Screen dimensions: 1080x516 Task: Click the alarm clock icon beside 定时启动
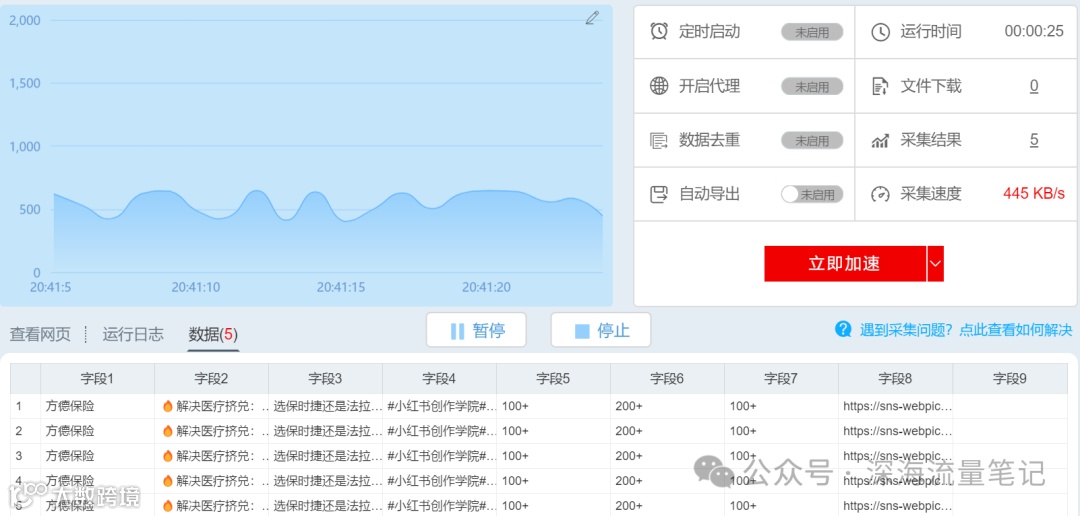pyautogui.click(x=659, y=31)
